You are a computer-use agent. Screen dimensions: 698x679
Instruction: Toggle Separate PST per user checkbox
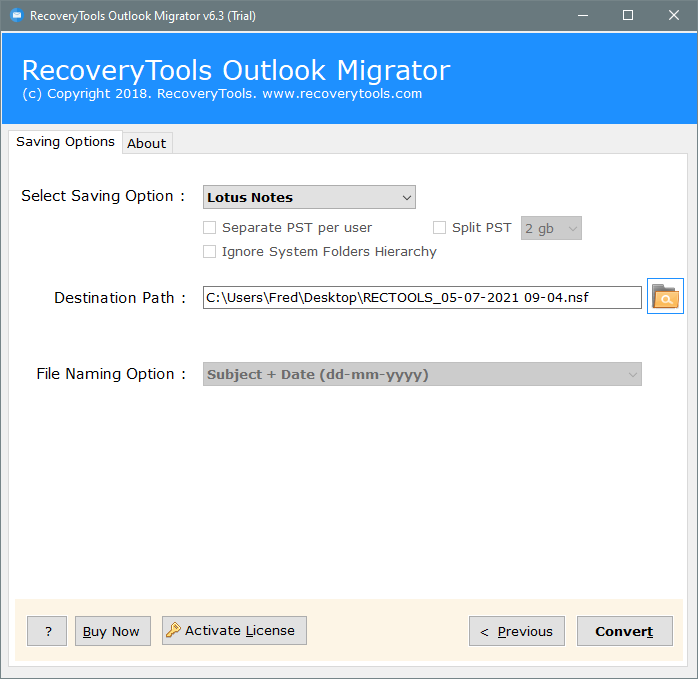pos(210,228)
